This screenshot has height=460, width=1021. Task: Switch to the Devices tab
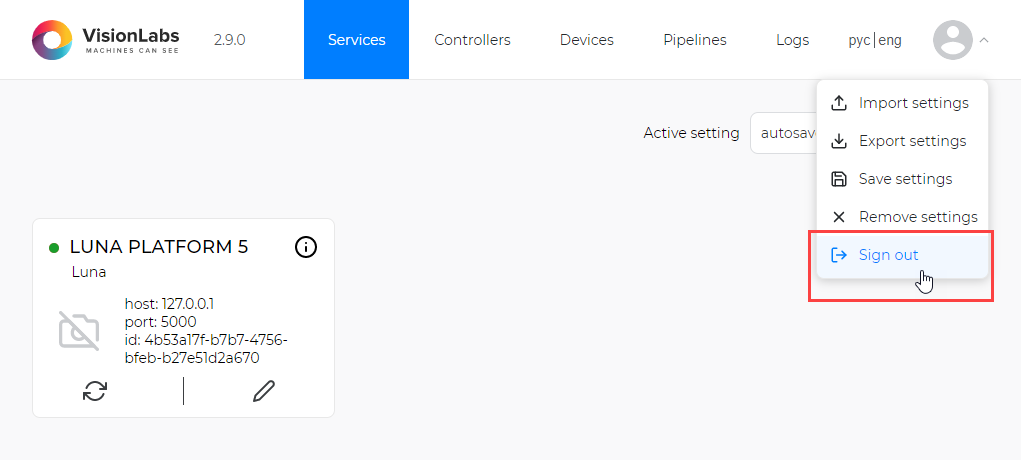click(x=587, y=40)
